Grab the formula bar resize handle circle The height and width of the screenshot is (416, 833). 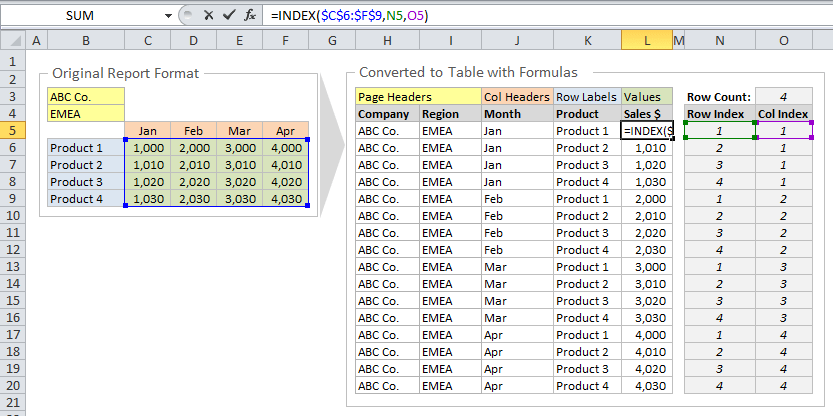185,16
